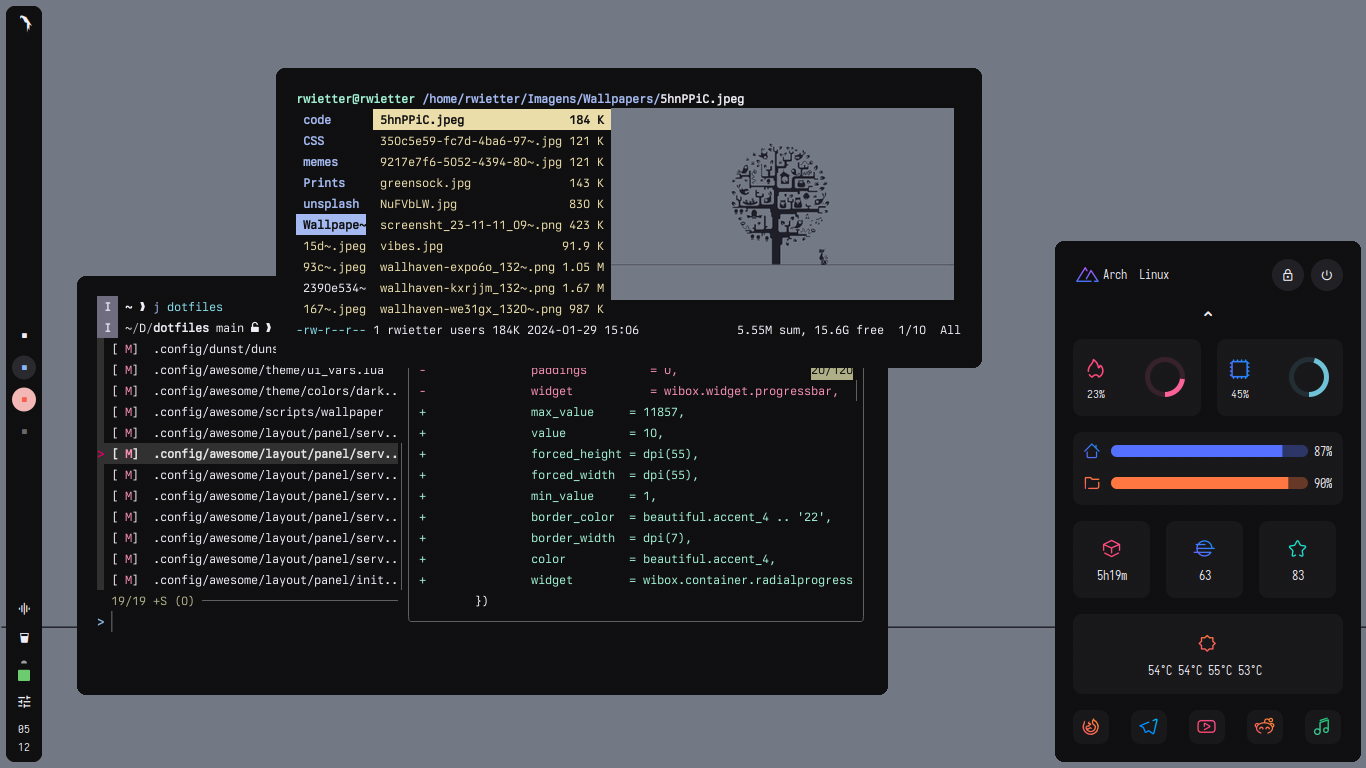
Task: Click the audio waveform icon in left bar
Action: click(24, 609)
